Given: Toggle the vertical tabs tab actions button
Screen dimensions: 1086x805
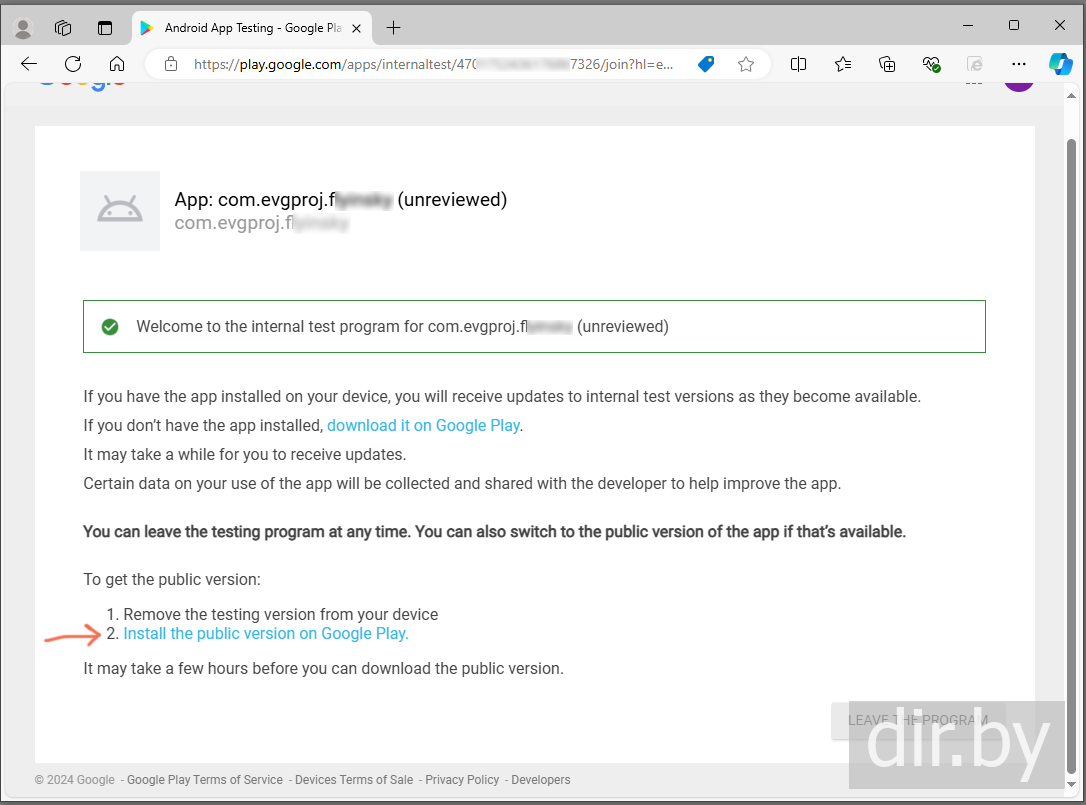Looking at the screenshot, I should point(105,28).
